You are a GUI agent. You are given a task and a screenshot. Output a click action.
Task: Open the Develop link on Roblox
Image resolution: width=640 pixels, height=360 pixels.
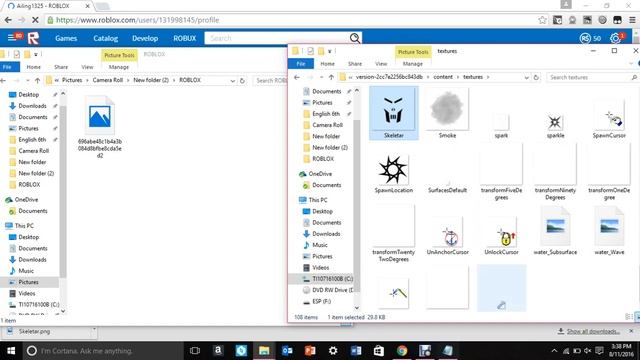145,38
